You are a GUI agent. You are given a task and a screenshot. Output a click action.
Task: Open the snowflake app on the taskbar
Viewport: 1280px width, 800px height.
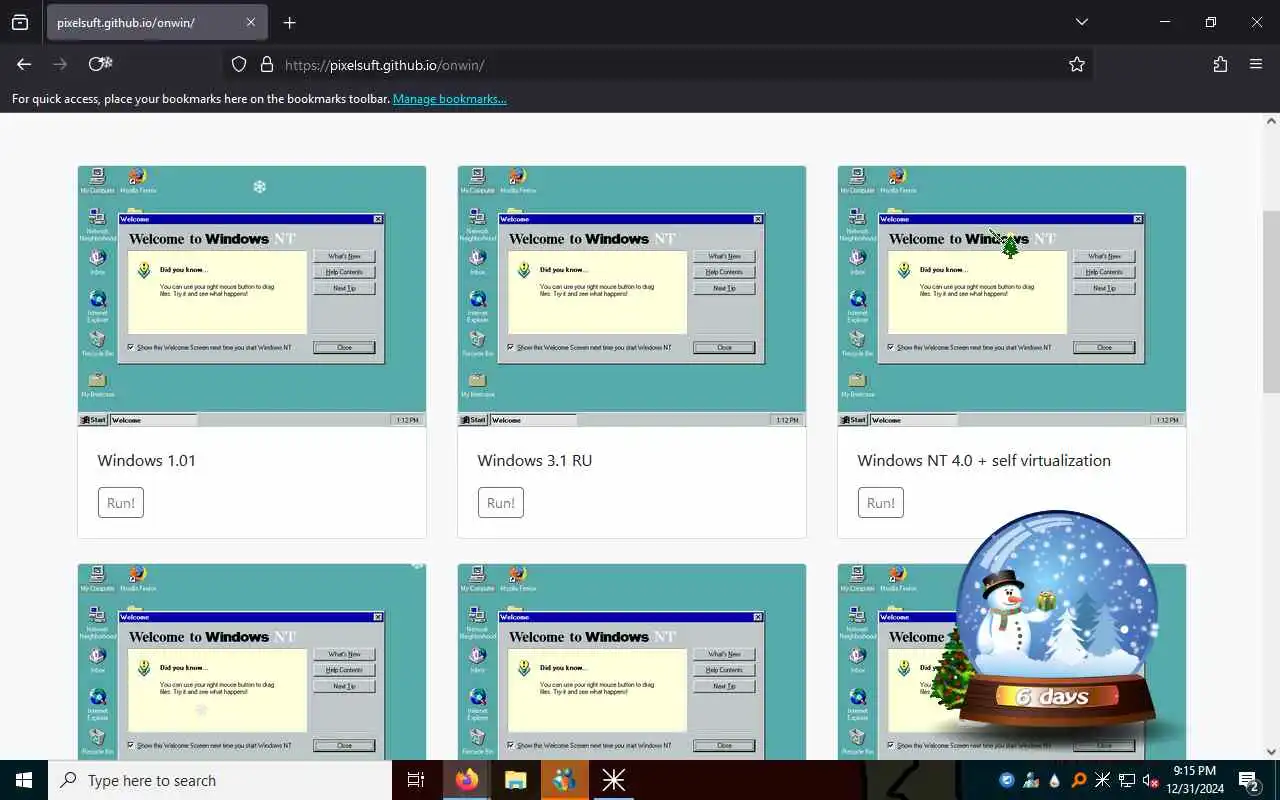pos(613,780)
